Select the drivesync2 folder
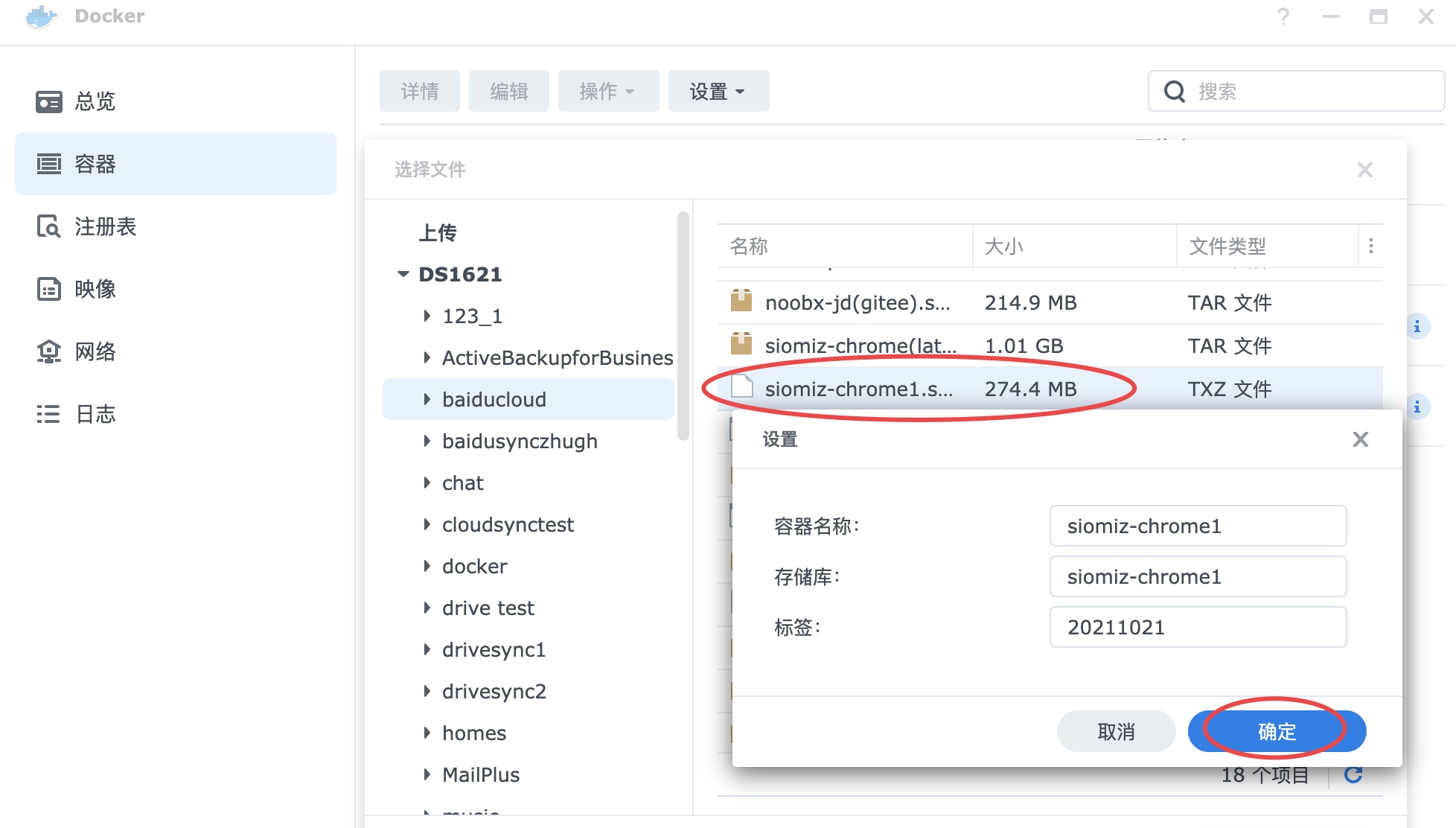 point(494,691)
